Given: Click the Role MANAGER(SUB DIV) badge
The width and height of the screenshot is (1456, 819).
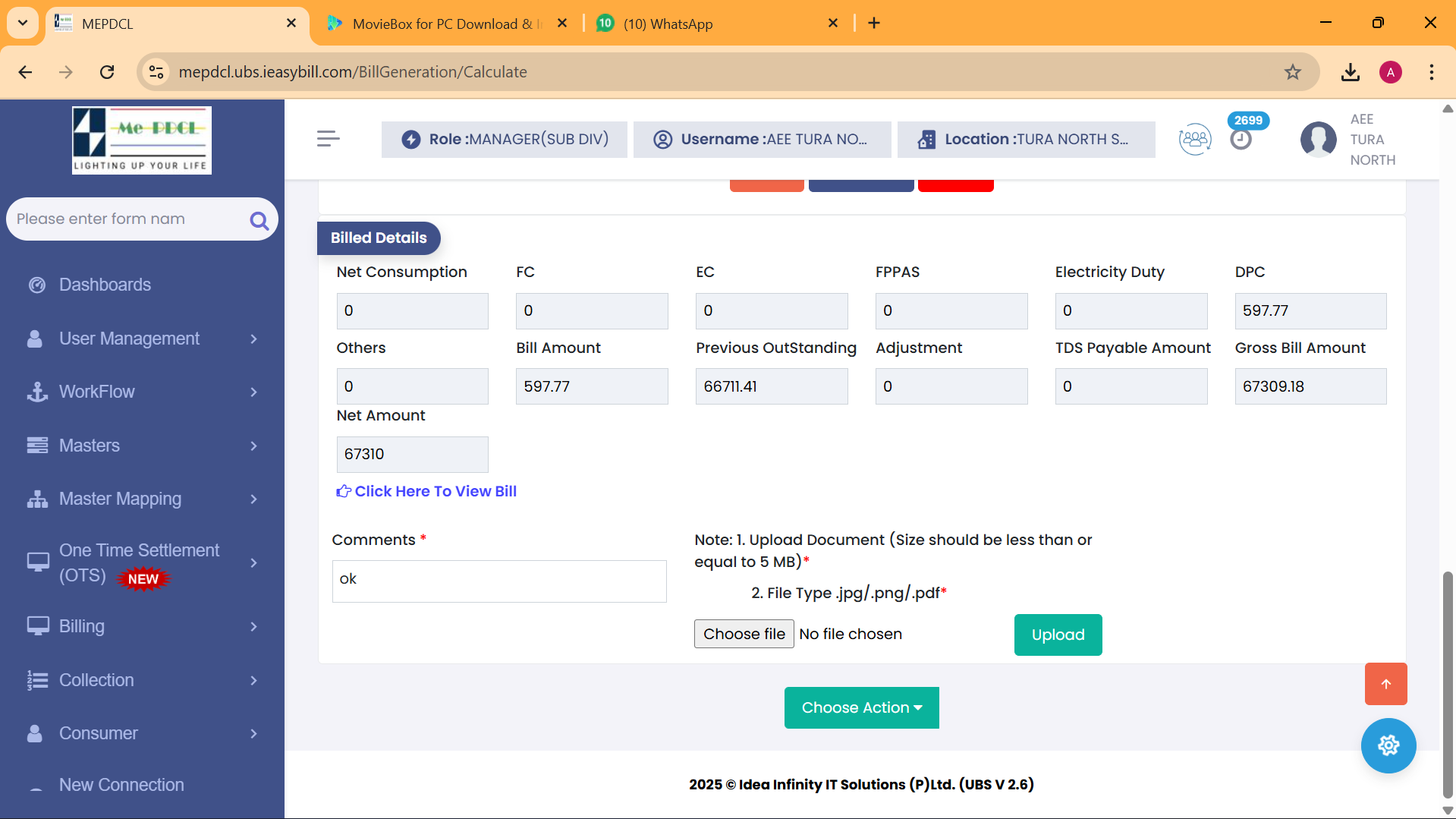Looking at the screenshot, I should pyautogui.click(x=505, y=140).
